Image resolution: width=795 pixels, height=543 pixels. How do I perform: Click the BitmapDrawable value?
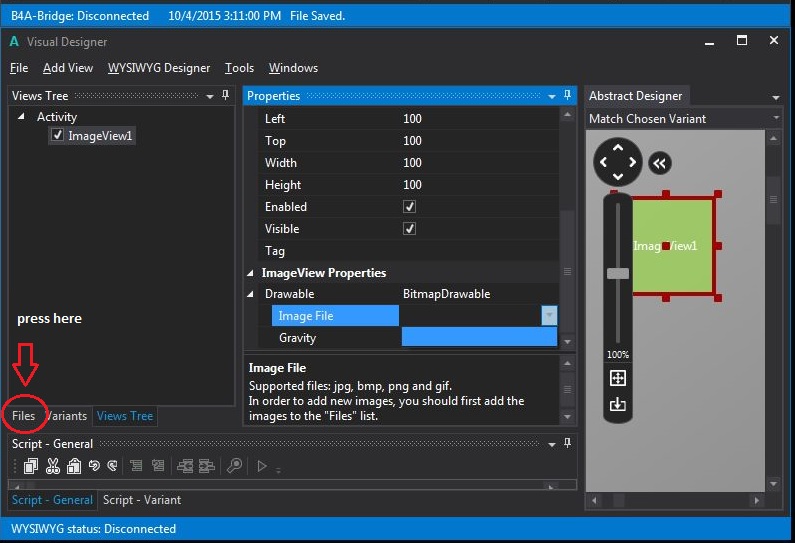click(x=446, y=294)
